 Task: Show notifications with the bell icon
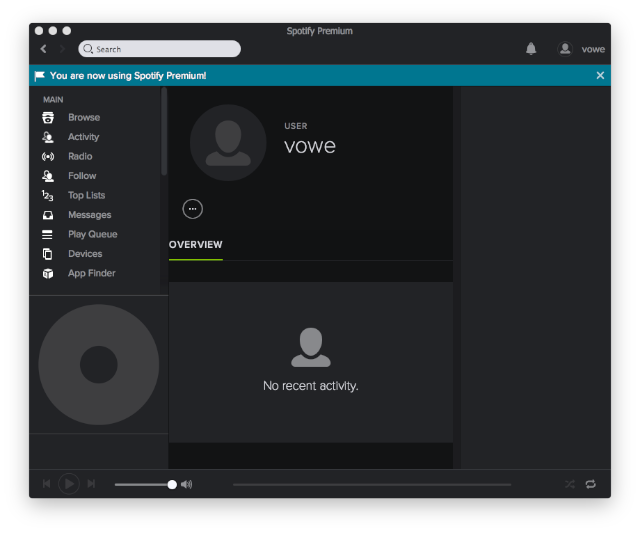tap(531, 49)
